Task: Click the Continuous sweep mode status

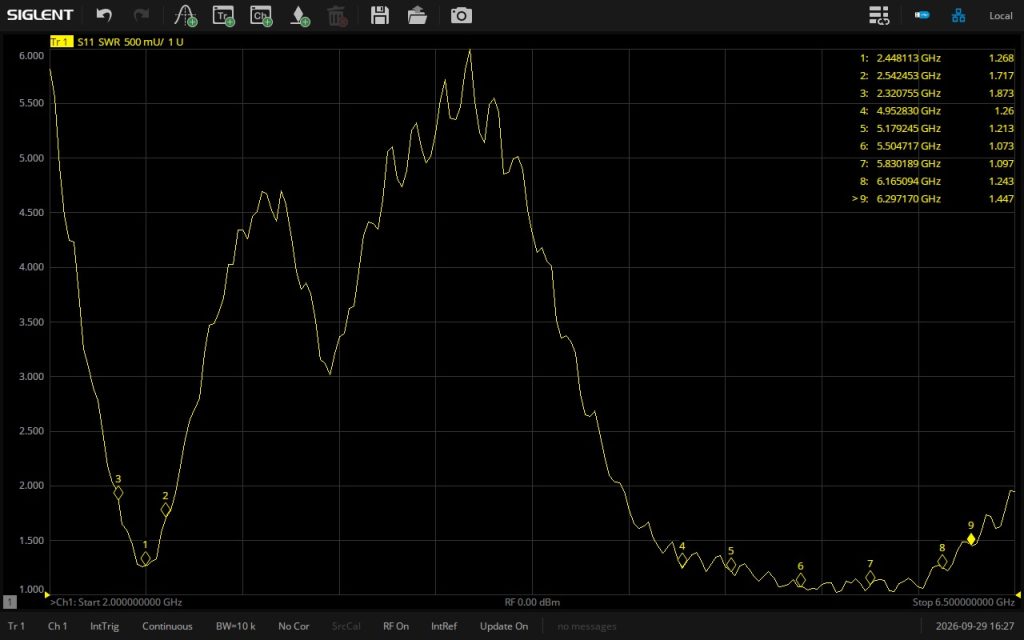Action: pyautogui.click(x=167, y=626)
